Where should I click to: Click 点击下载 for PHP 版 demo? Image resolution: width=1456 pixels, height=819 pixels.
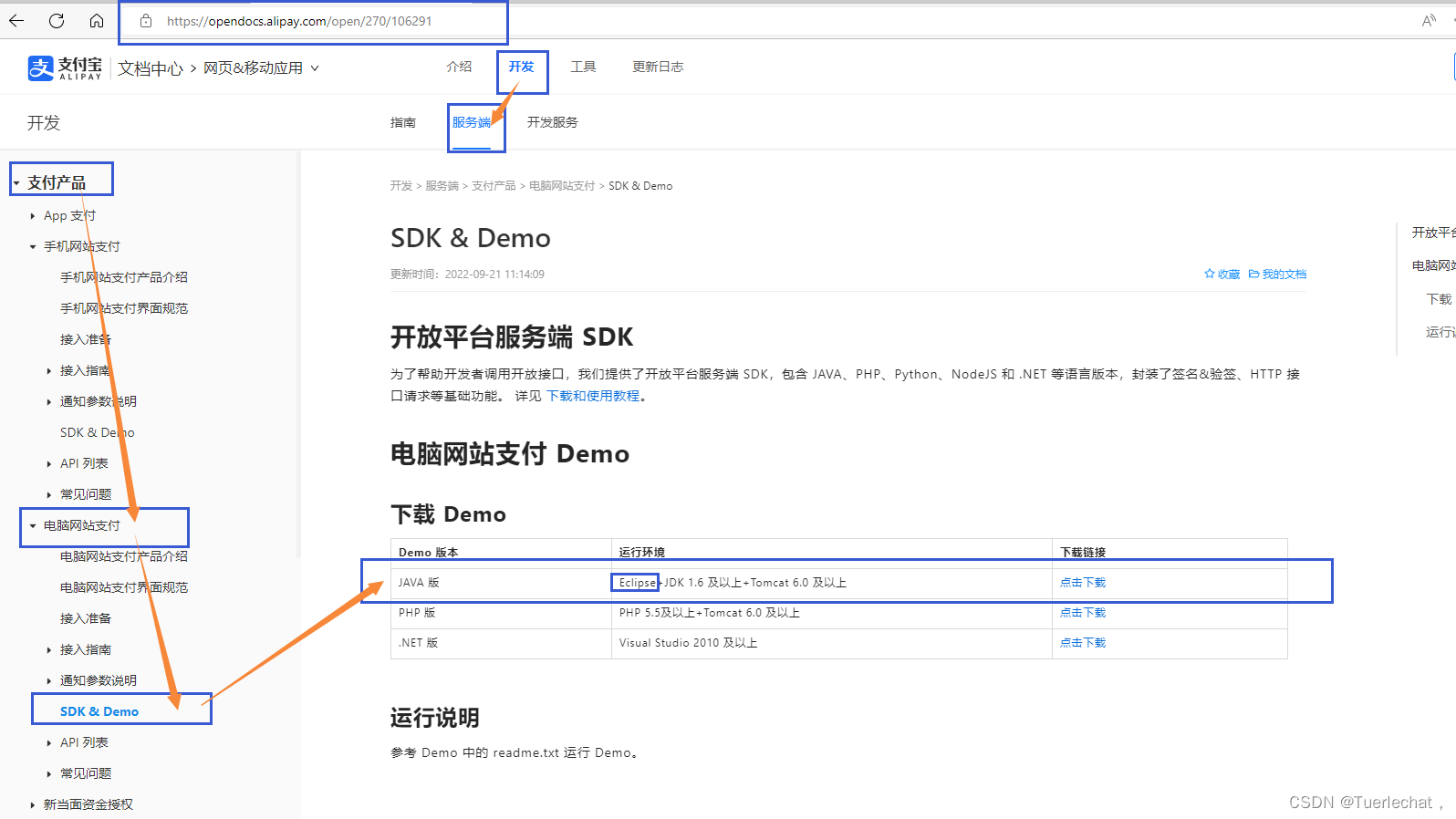point(1083,613)
